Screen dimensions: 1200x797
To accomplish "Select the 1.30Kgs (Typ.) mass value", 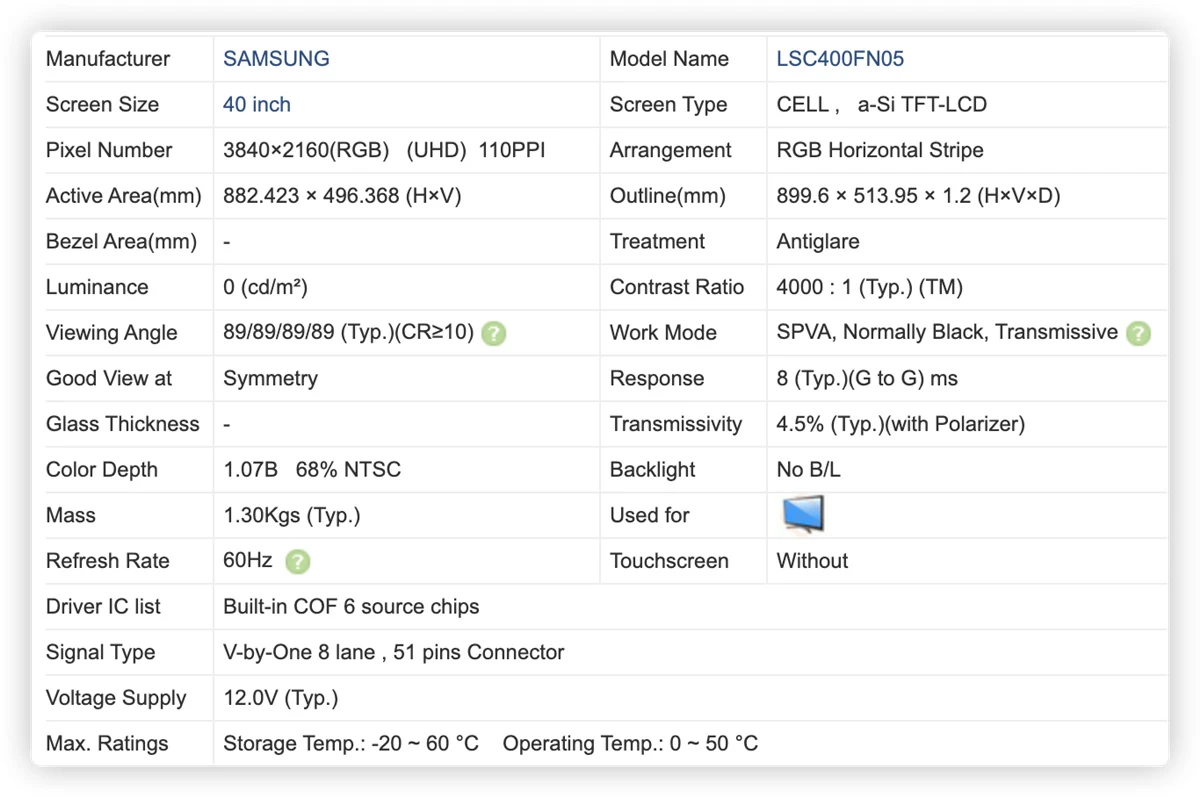I will (292, 516).
